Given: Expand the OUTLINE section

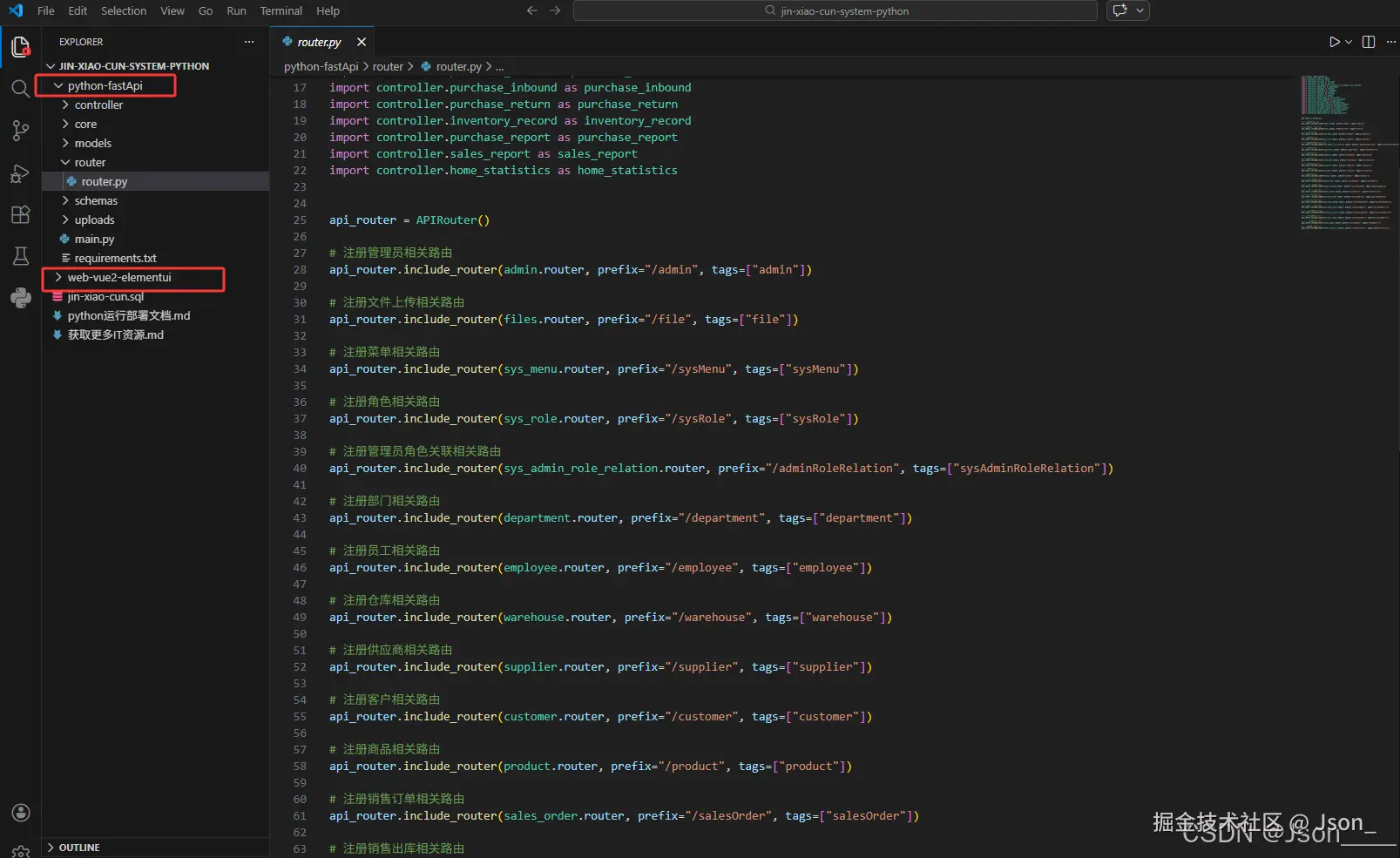Looking at the screenshot, I should [x=79, y=848].
